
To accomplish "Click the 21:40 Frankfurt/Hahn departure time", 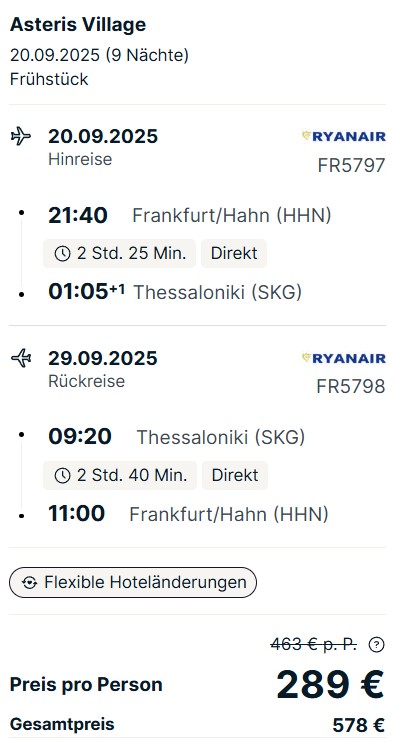I will (x=78, y=216).
